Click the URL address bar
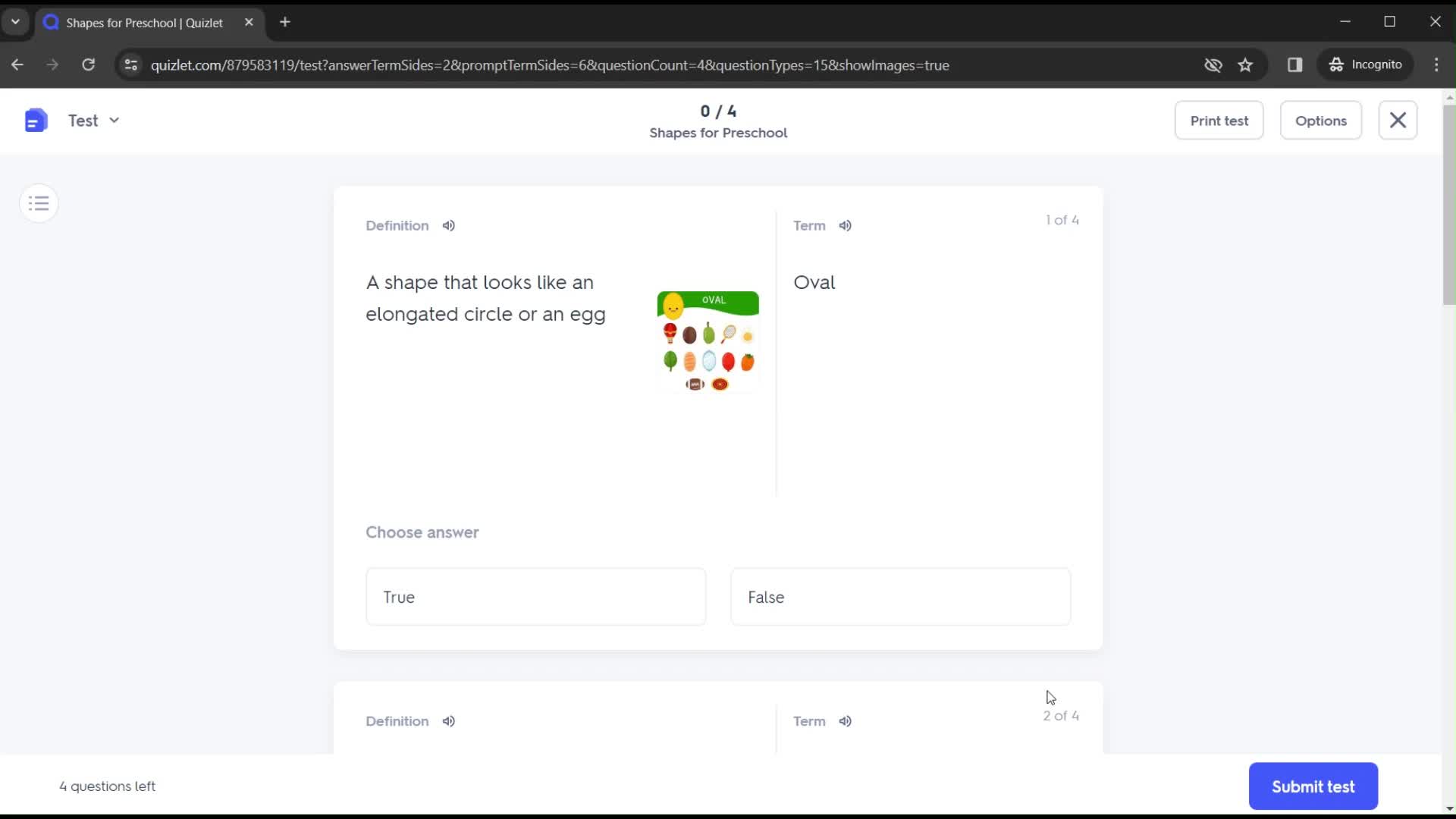 coord(550,65)
